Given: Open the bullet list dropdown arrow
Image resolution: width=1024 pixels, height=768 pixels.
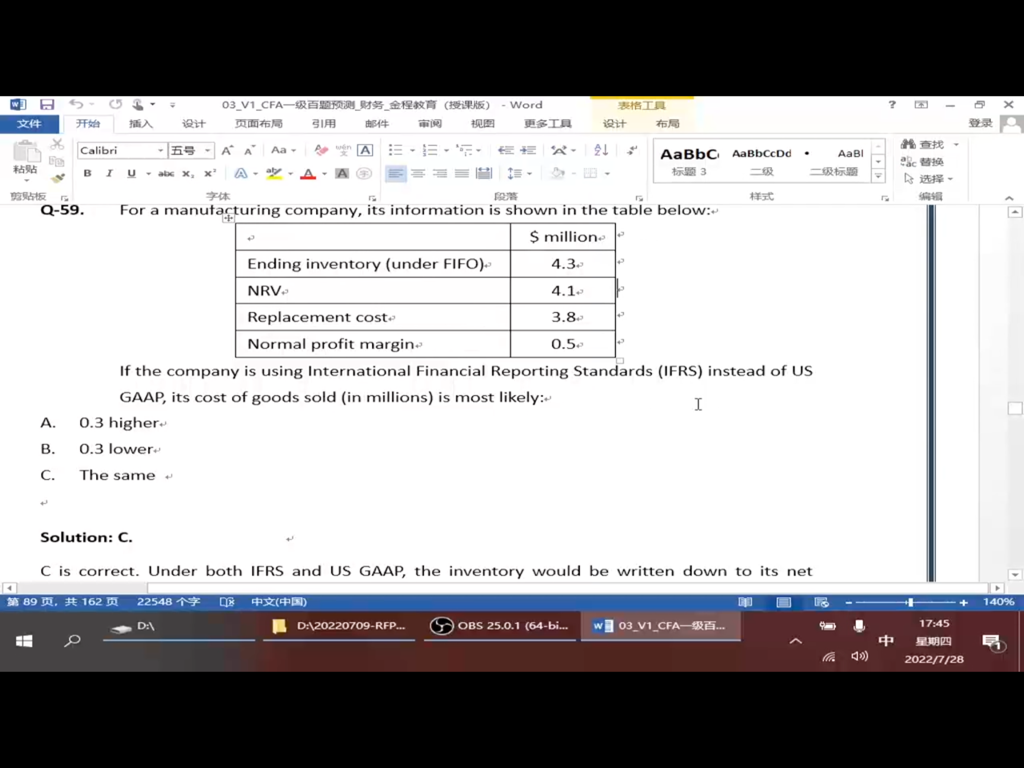Looking at the screenshot, I should coord(413,151).
